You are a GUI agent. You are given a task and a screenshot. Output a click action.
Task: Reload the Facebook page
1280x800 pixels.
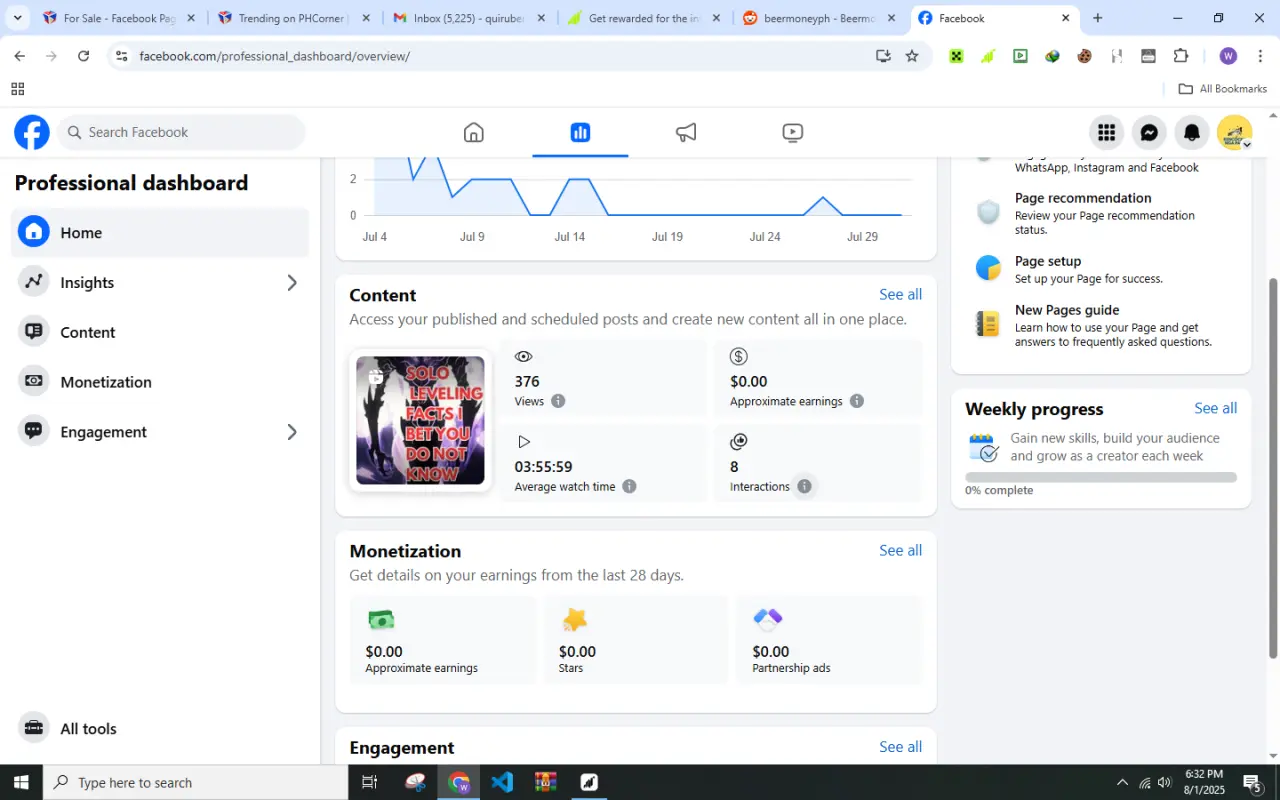(x=83, y=56)
